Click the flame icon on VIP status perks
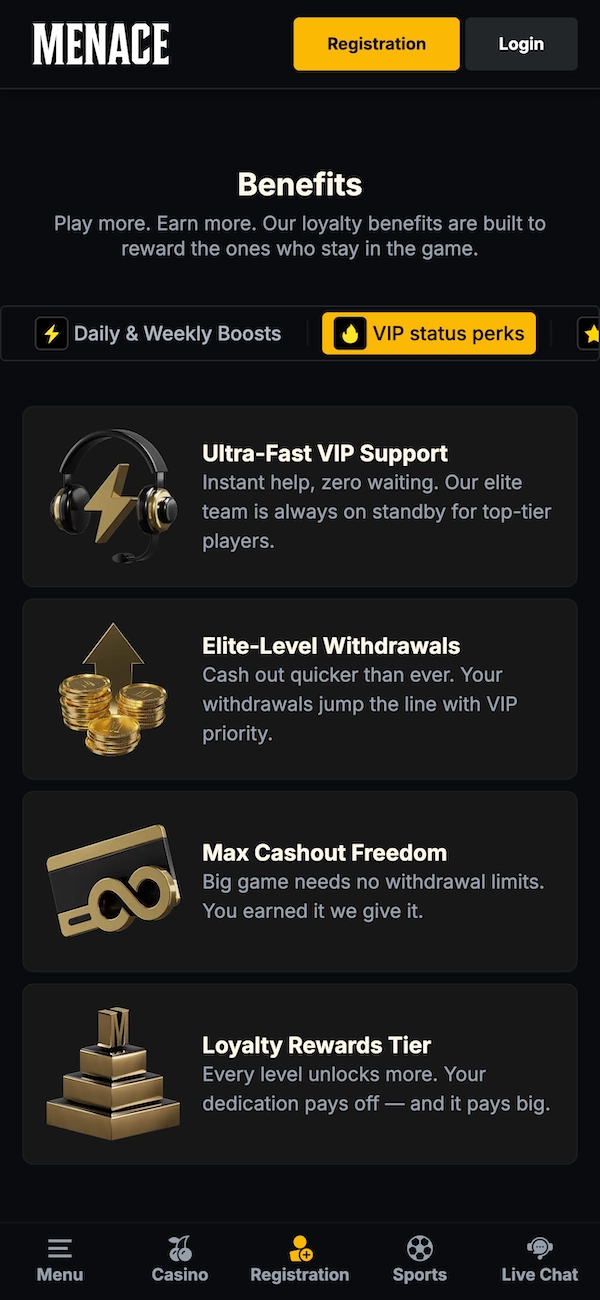600x1300 pixels. pyautogui.click(x=349, y=333)
